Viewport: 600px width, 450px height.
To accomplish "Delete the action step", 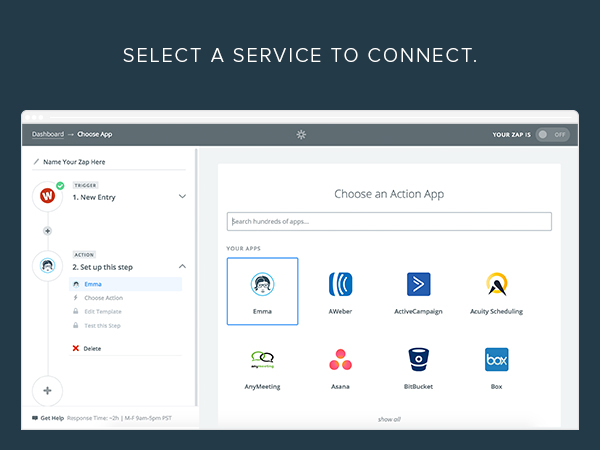I will tap(92, 349).
